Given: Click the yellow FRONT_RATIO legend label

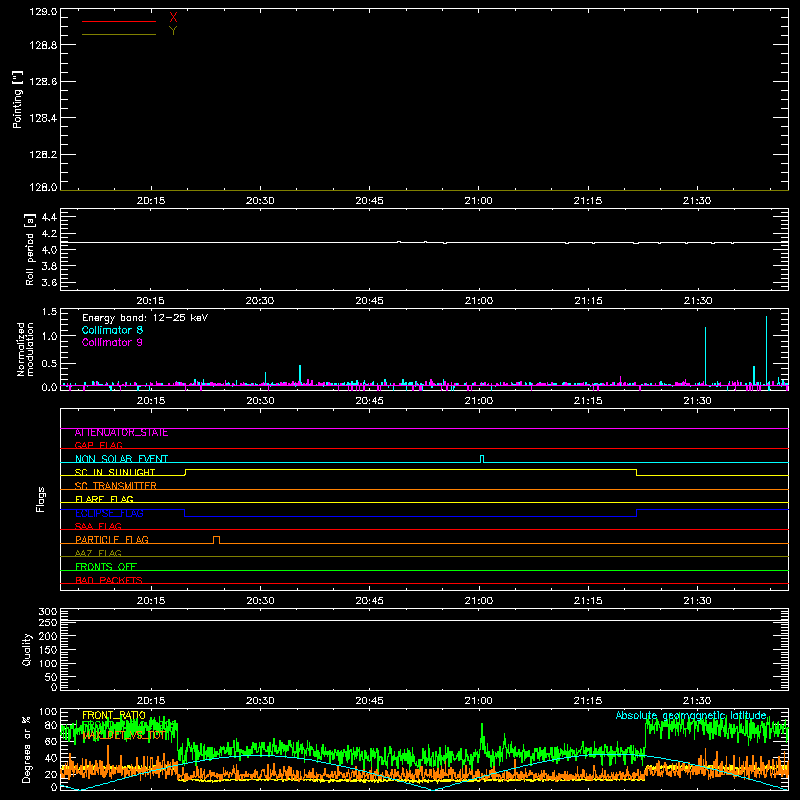Looking at the screenshot, I should 114,715.
